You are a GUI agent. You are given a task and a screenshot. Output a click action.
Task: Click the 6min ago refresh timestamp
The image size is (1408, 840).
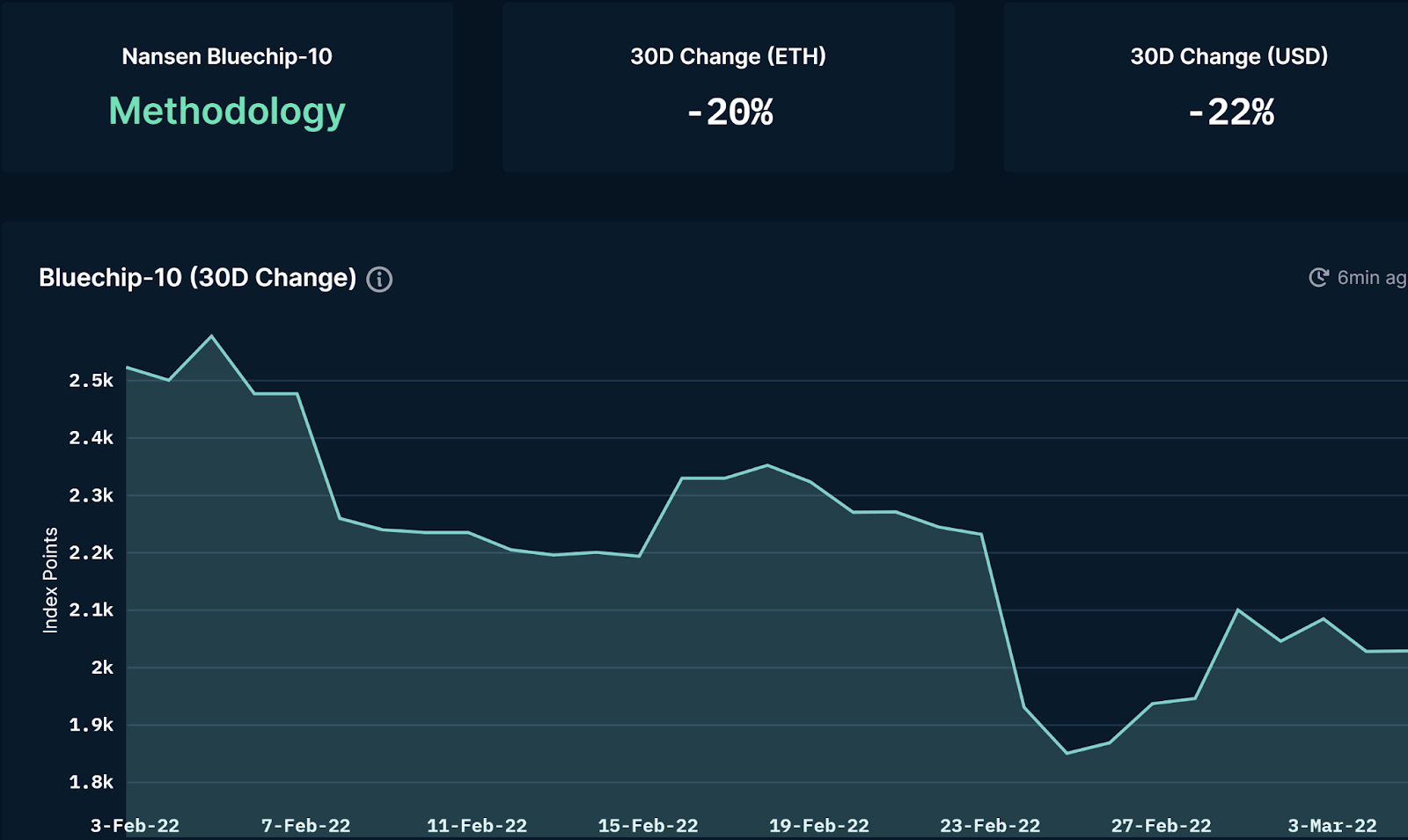(x=1372, y=278)
